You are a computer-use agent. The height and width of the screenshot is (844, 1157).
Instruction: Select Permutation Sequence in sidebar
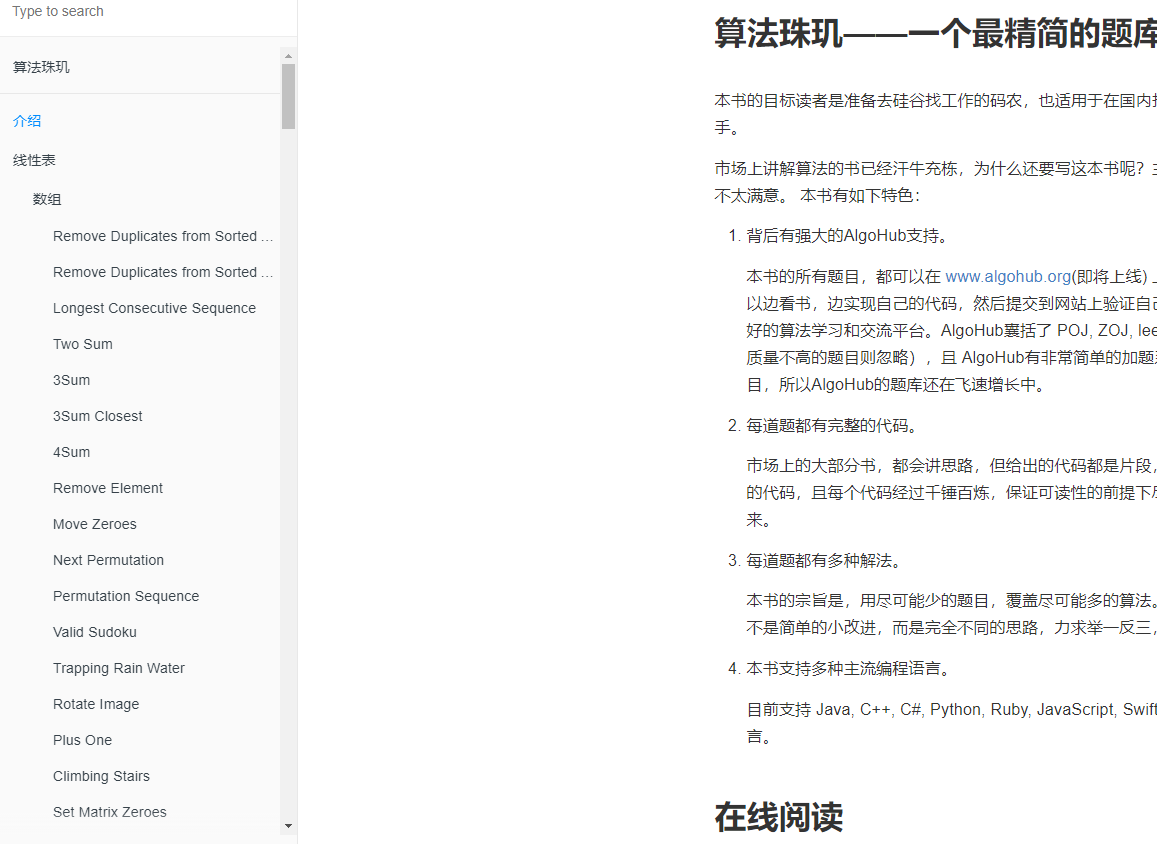(126, 596)
